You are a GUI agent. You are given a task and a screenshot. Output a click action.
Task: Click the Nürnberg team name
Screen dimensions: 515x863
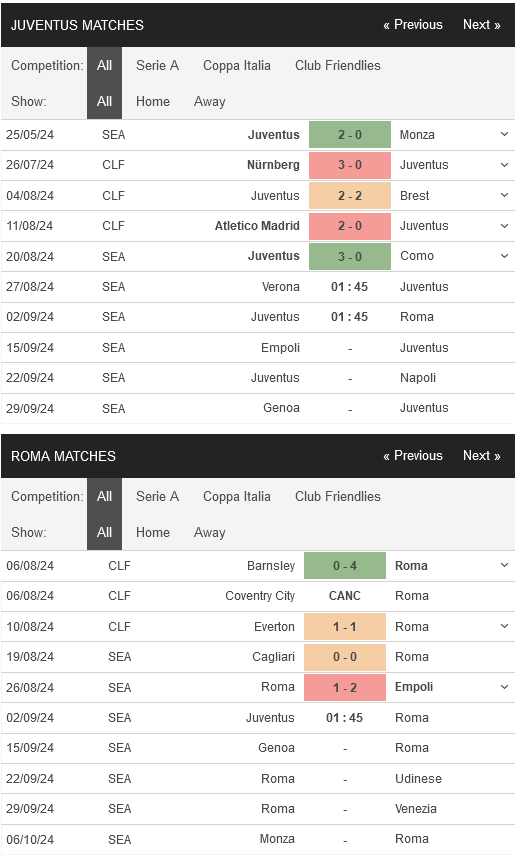pos(273,165)
